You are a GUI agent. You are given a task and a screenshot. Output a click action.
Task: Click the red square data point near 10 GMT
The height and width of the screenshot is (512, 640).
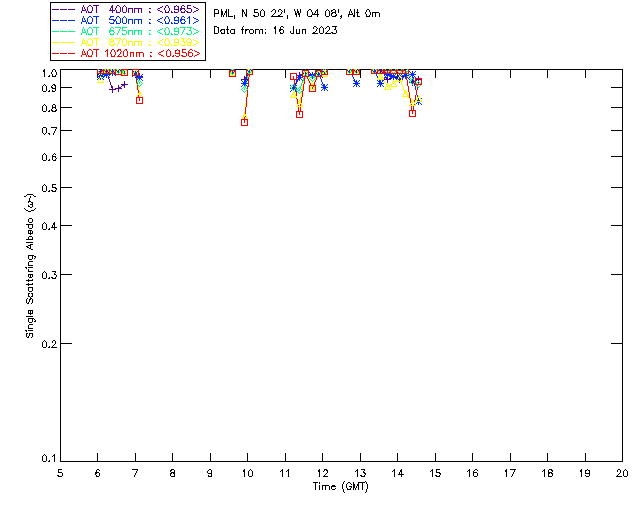[245, 122]
